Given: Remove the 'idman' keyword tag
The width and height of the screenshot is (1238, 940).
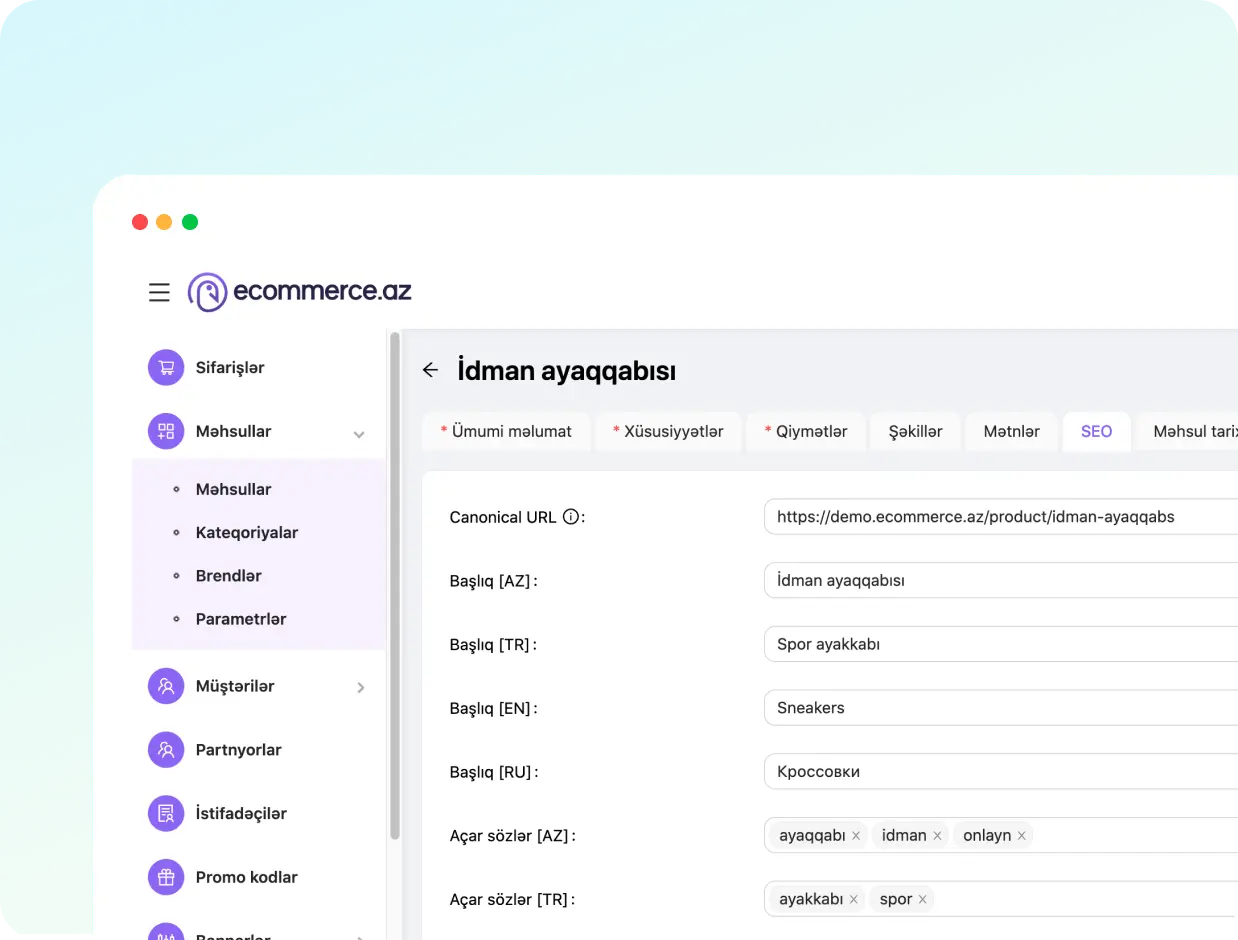Looking at the screenshot, I should 937,836.
